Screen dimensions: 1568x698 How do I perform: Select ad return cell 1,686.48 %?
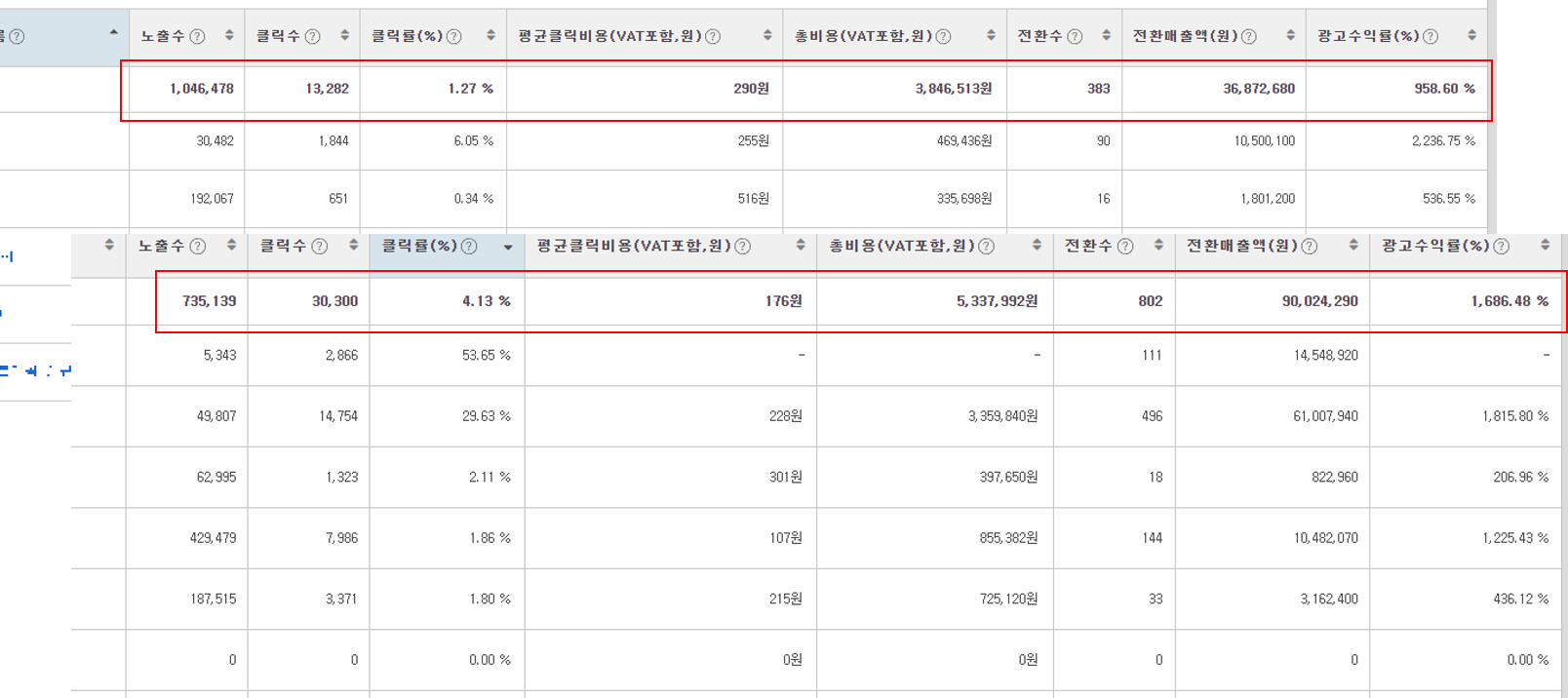pos(1509,301)
